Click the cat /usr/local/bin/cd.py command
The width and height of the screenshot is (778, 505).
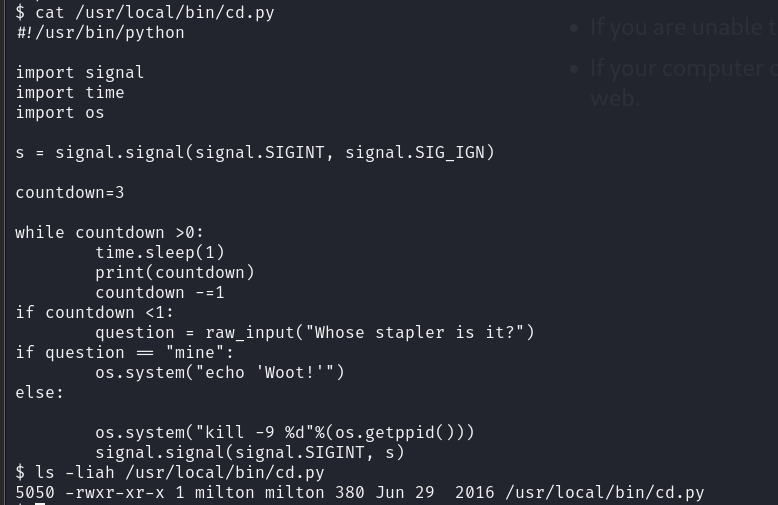(154, 13)
